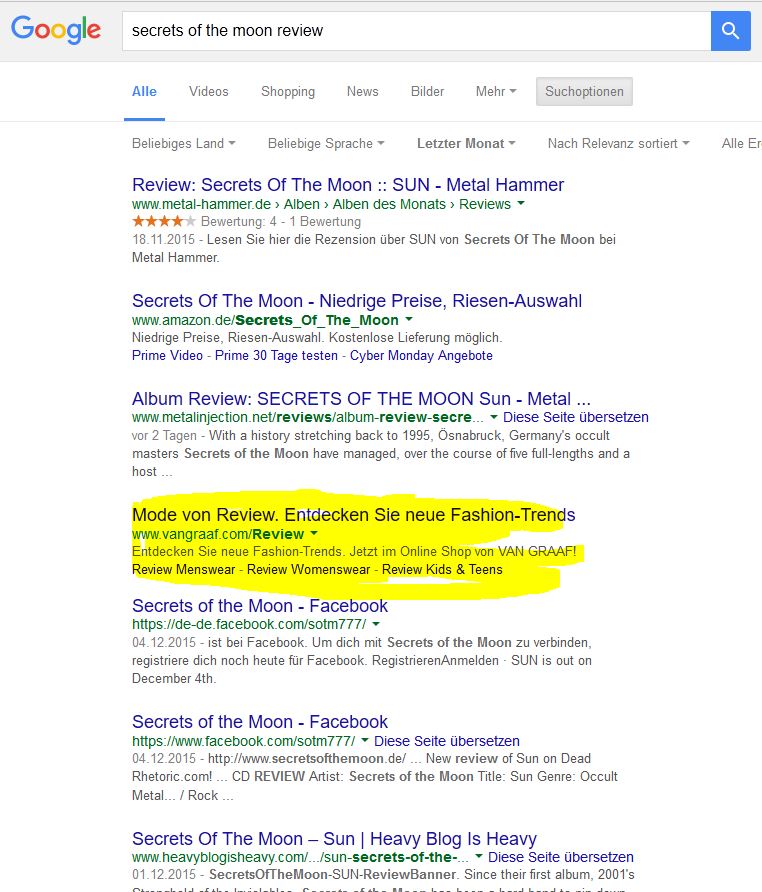Screen dimensions: 762x892
Task: Focus the search box with 'secrets of the moon review'
Action: pos(416,30)
